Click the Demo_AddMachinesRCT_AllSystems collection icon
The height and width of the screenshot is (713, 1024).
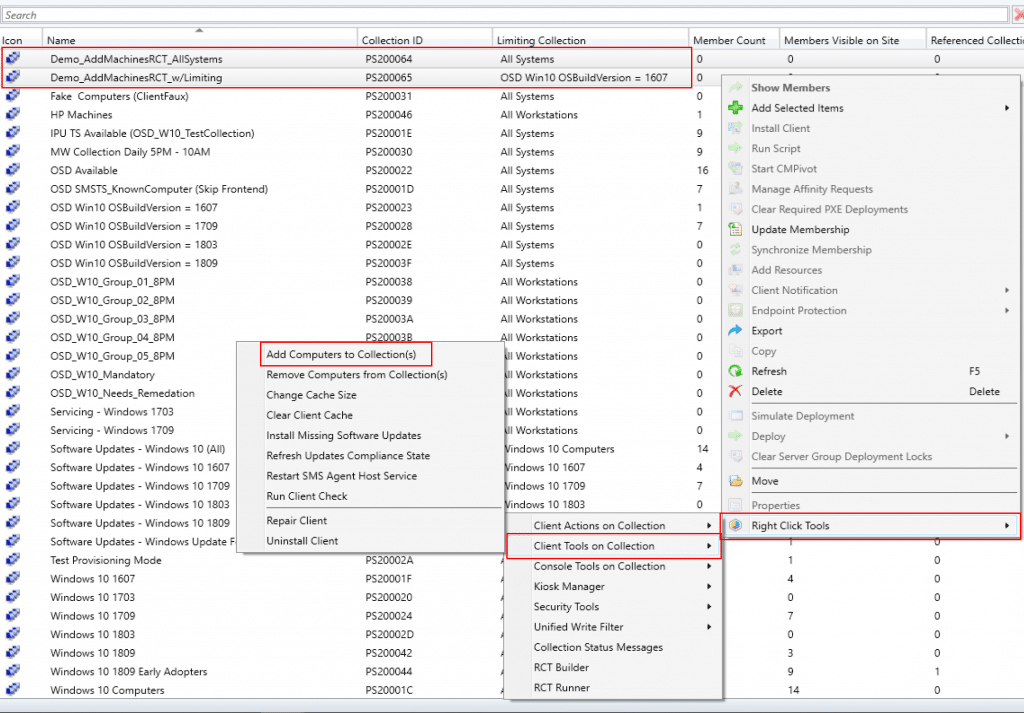point(13,59)
